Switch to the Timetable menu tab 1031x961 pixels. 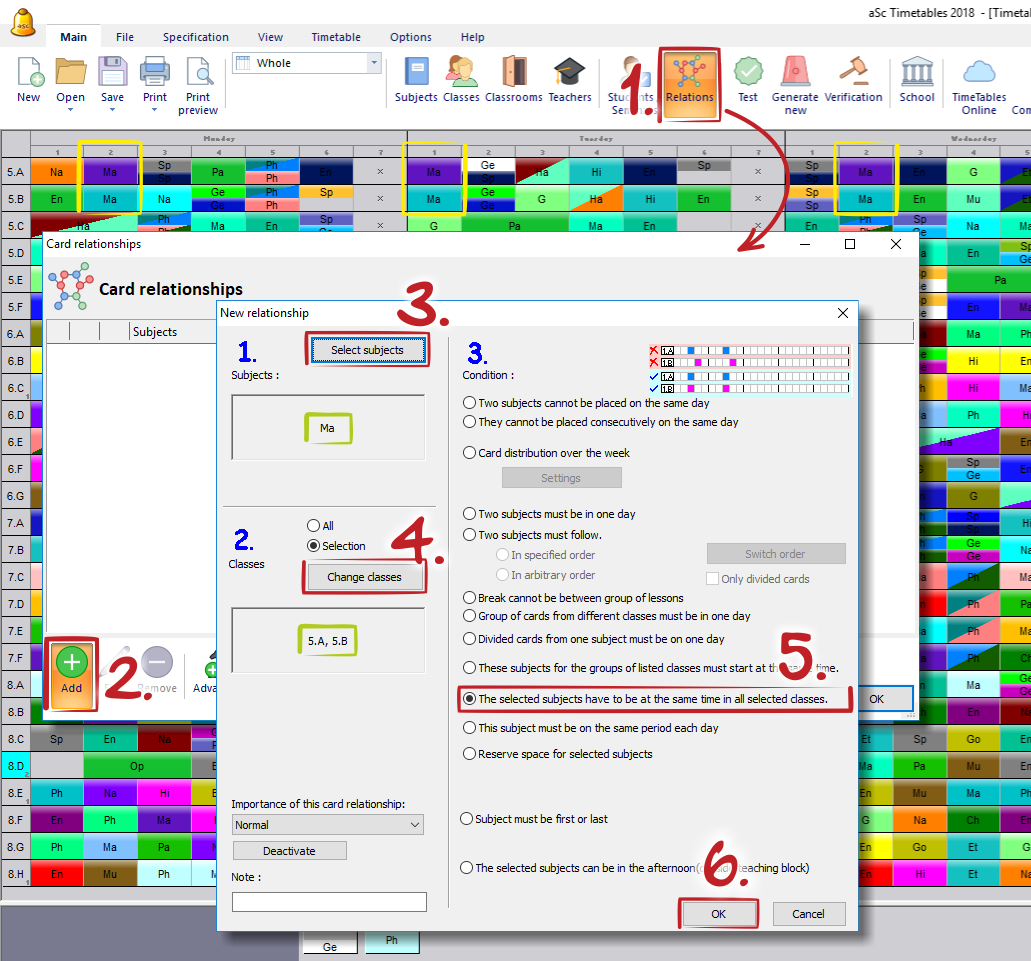click(336, 37)
